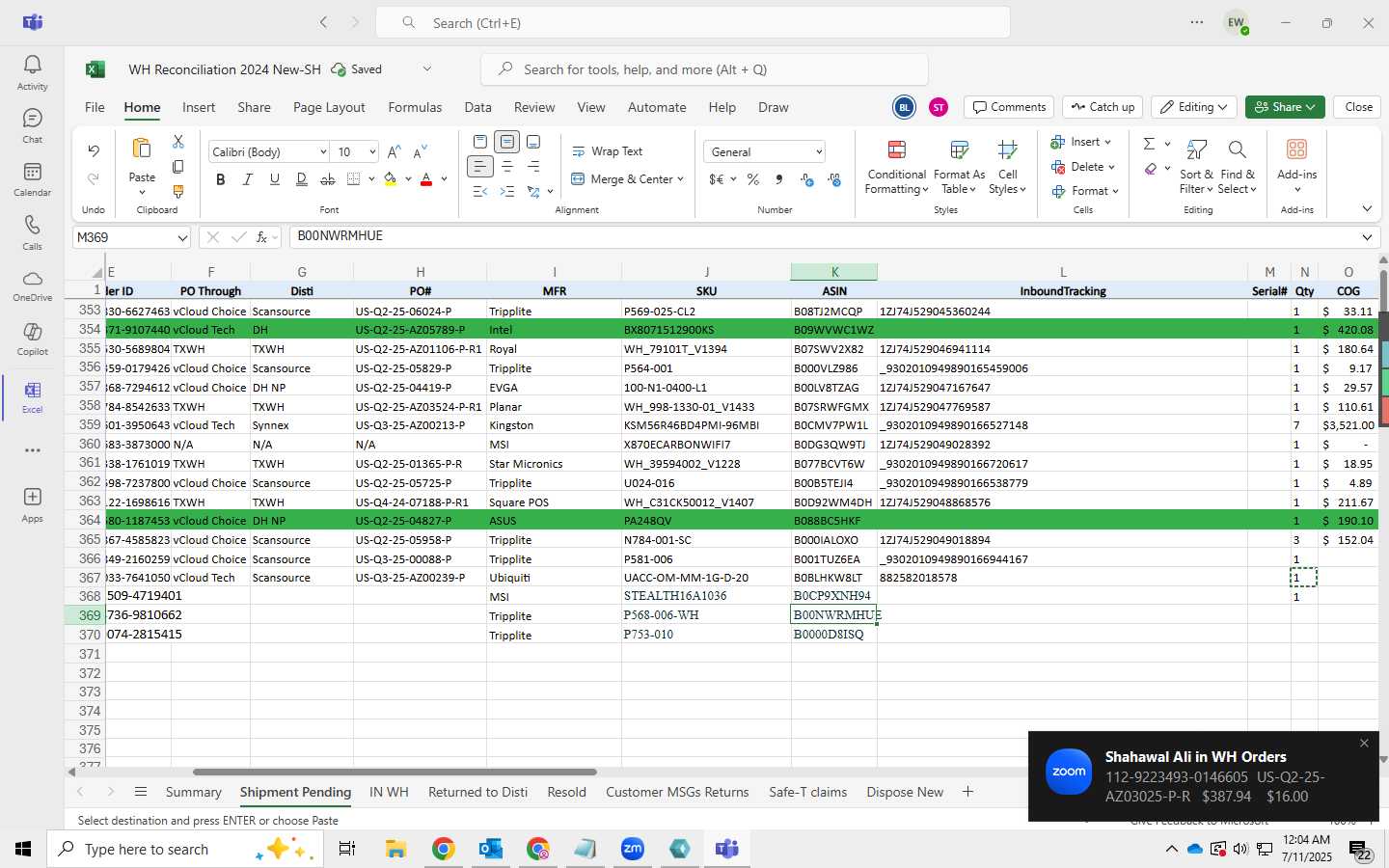Image resolution: width=1389 pixels, height=868 pixels.
Task: Select the Format Painter brush
Action: (178, 192)
